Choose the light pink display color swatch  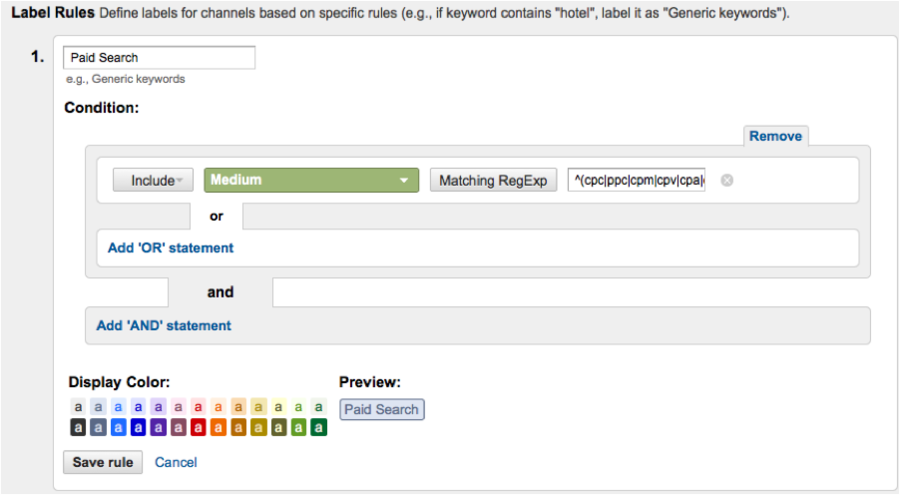(x=178, y=407)
